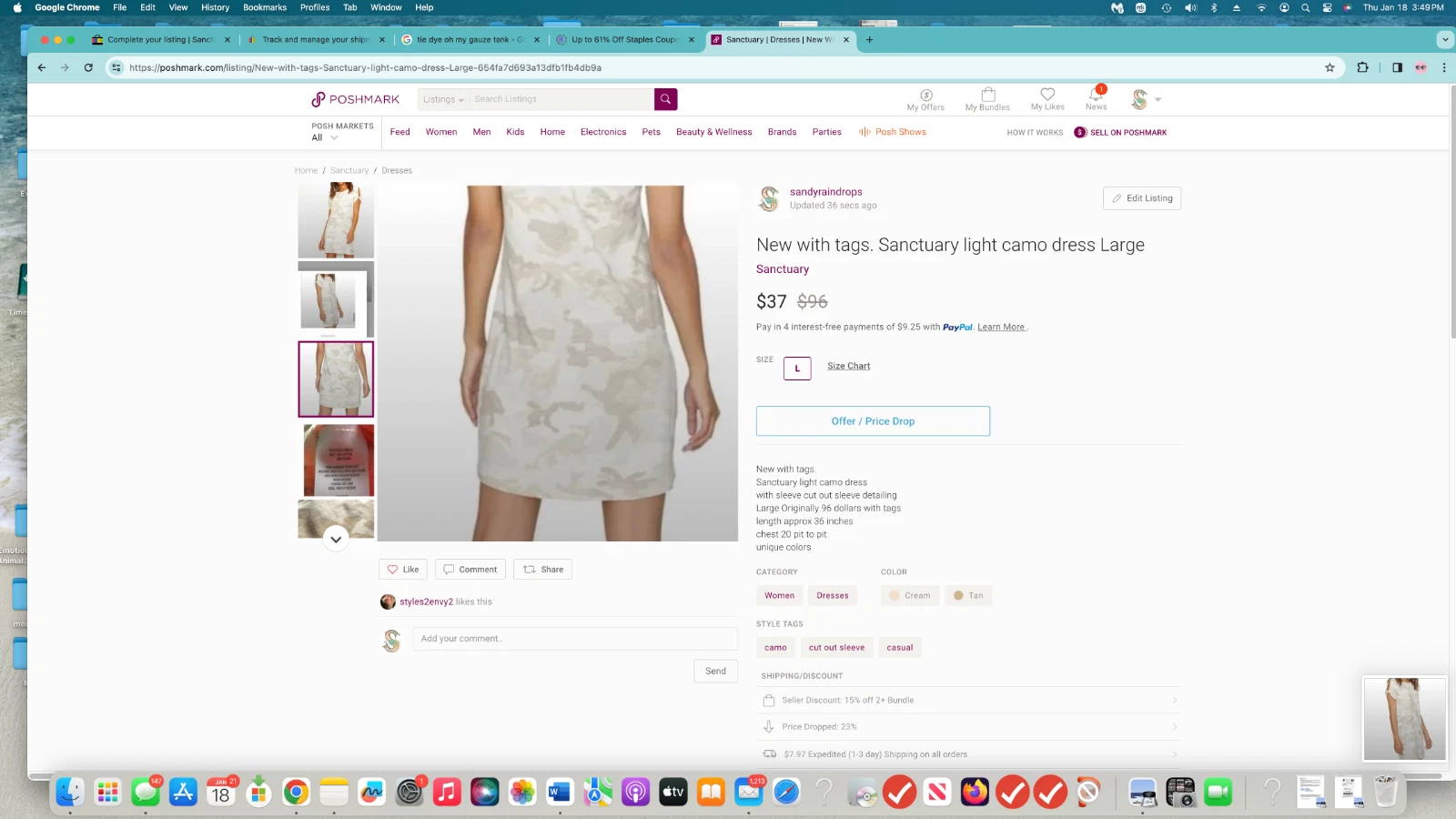Expand Seller Discount bundle row
1456x819 pixels.
click(968, 701)
